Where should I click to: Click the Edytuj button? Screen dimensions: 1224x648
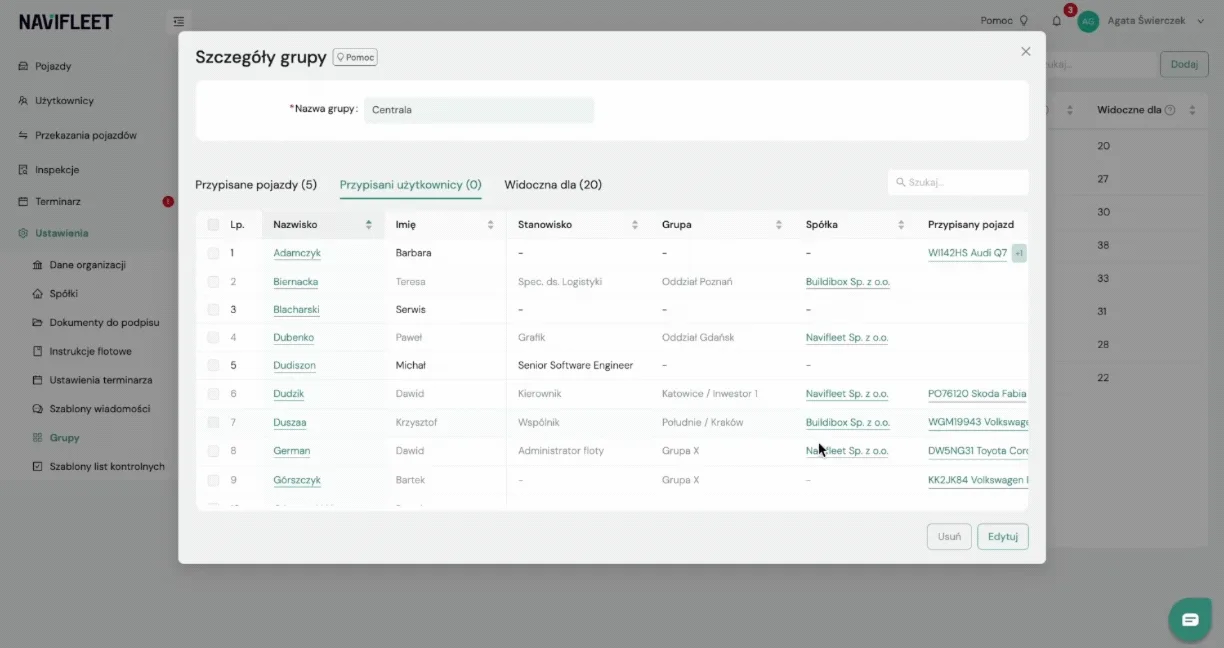point(1003,537)
